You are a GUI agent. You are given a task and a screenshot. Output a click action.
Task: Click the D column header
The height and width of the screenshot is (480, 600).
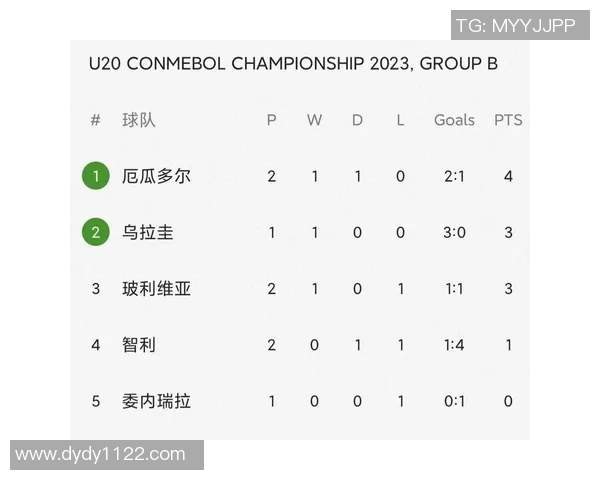coord(358,120)
